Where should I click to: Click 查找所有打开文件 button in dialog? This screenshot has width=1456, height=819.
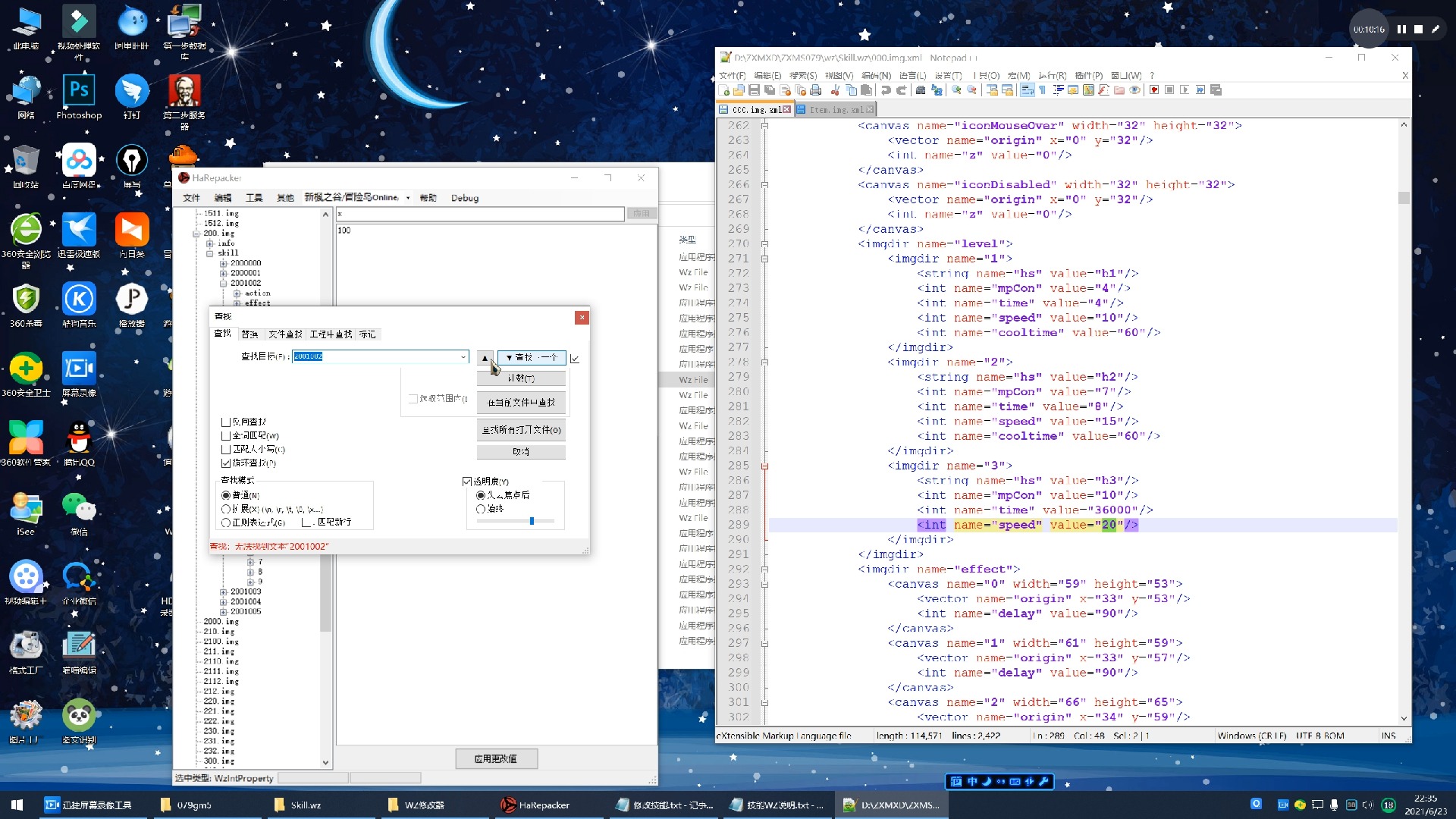coord(520,429)
